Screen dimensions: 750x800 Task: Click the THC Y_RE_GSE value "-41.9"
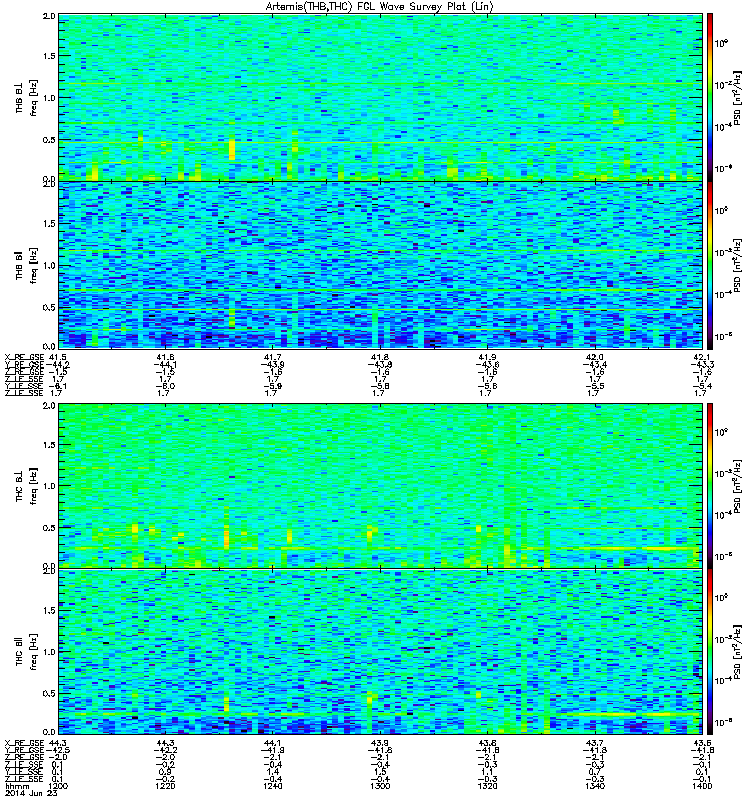coord(273,751)
